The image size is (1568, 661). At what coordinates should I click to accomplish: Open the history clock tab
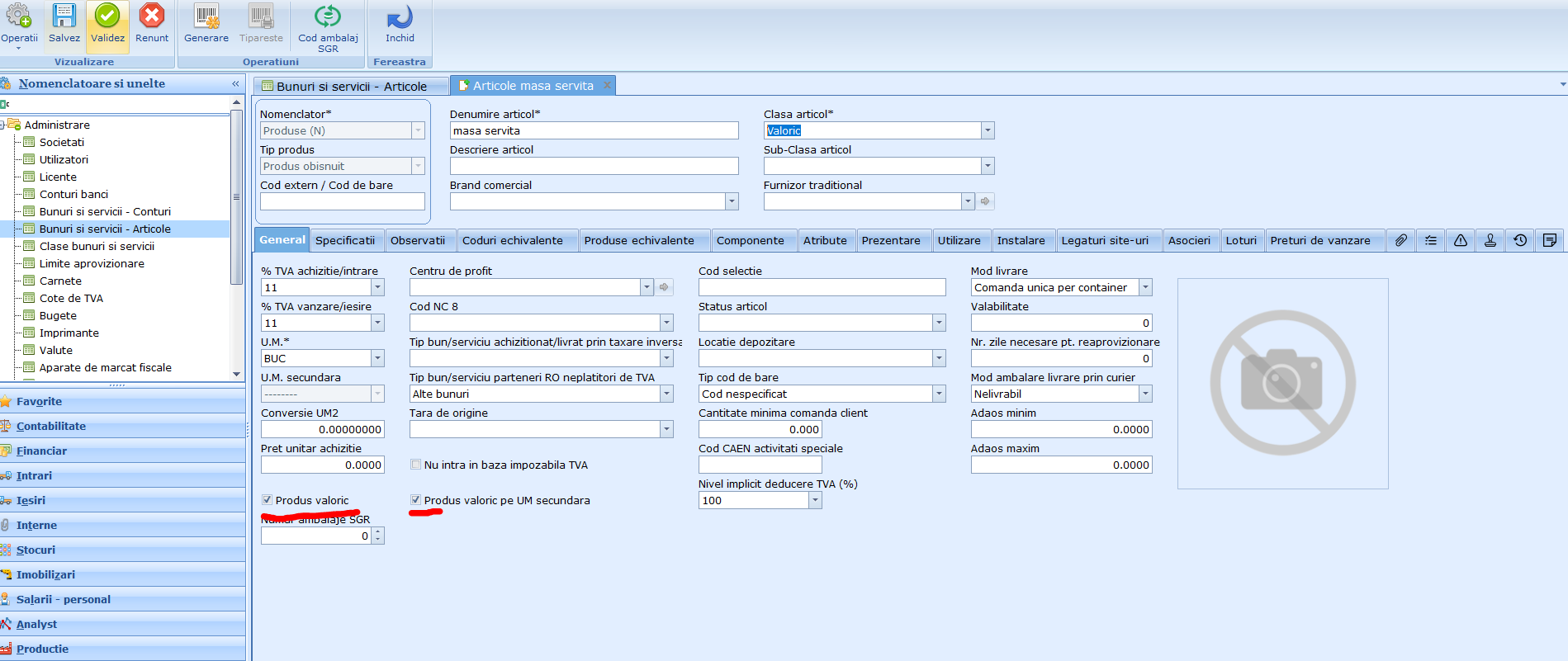(1520, 240)
